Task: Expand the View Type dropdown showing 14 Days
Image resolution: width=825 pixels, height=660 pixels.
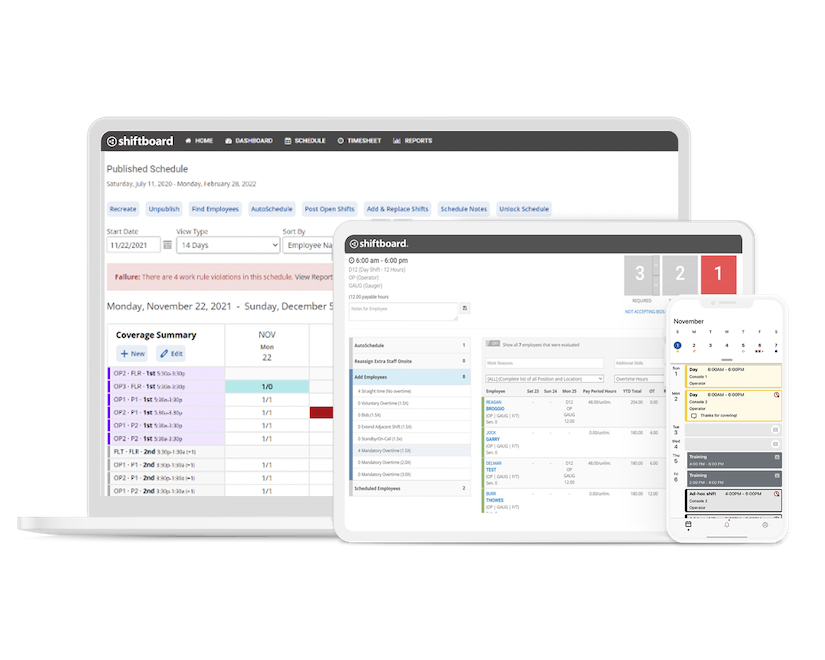Action: point(228,245)
